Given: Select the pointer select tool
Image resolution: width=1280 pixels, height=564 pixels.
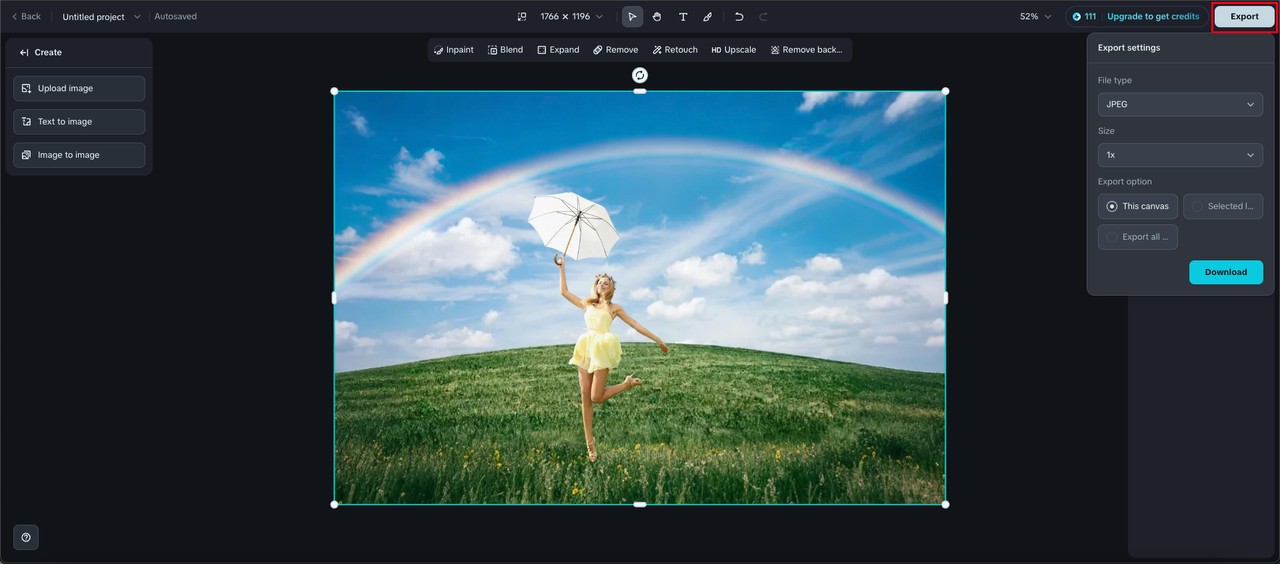Looking at the screenshot, I should [x=632, y=17].
